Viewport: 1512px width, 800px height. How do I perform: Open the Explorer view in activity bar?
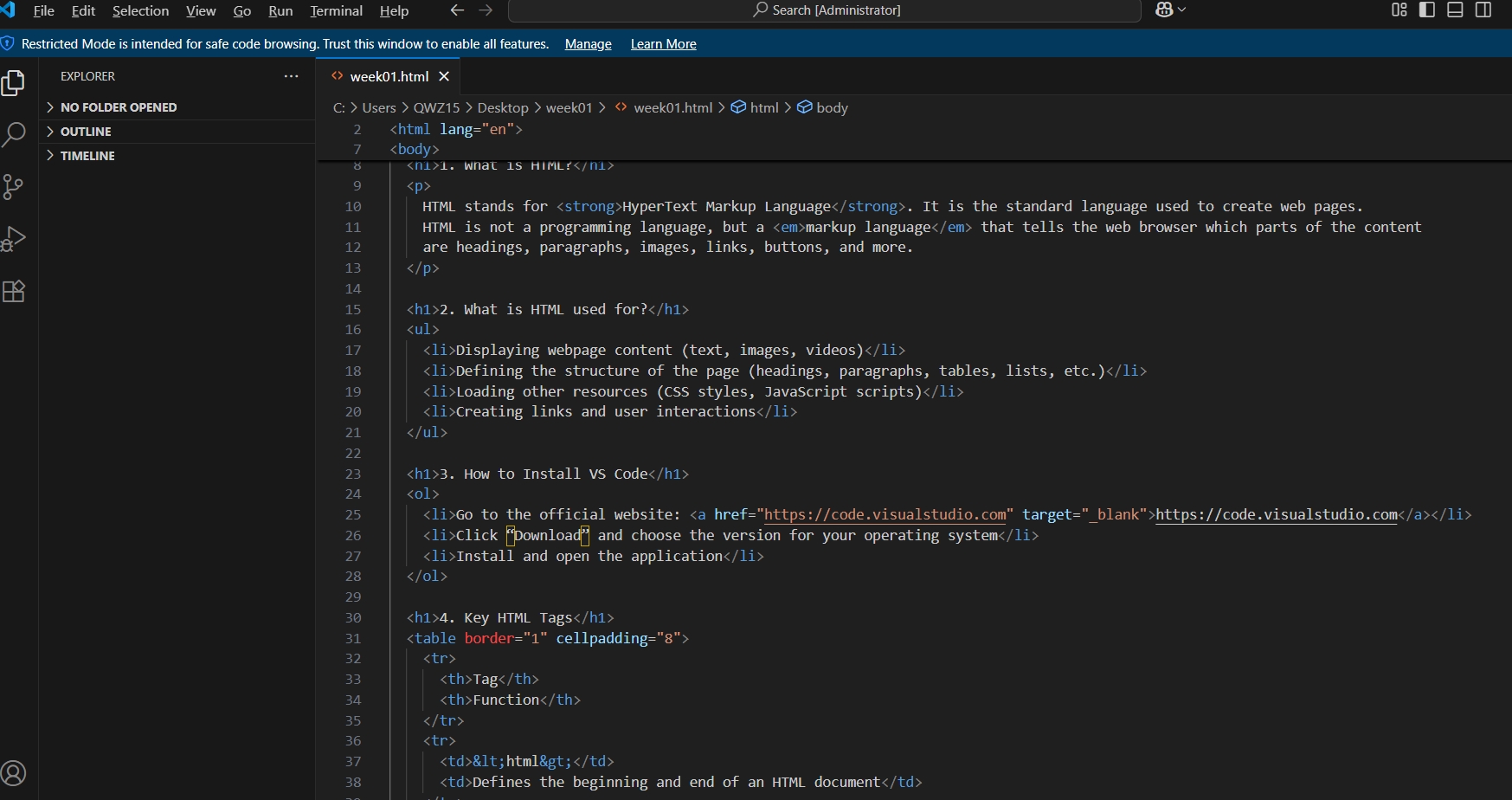(x=14, y=83)
